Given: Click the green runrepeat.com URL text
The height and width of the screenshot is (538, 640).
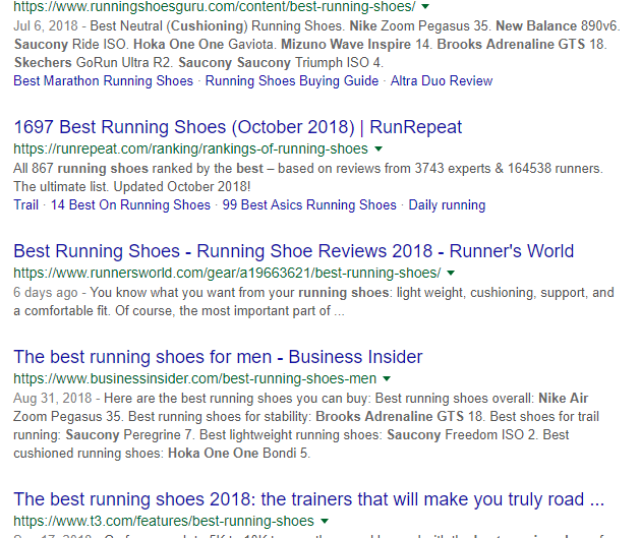Looking at the screenshot, I should [x=190, y=149].
